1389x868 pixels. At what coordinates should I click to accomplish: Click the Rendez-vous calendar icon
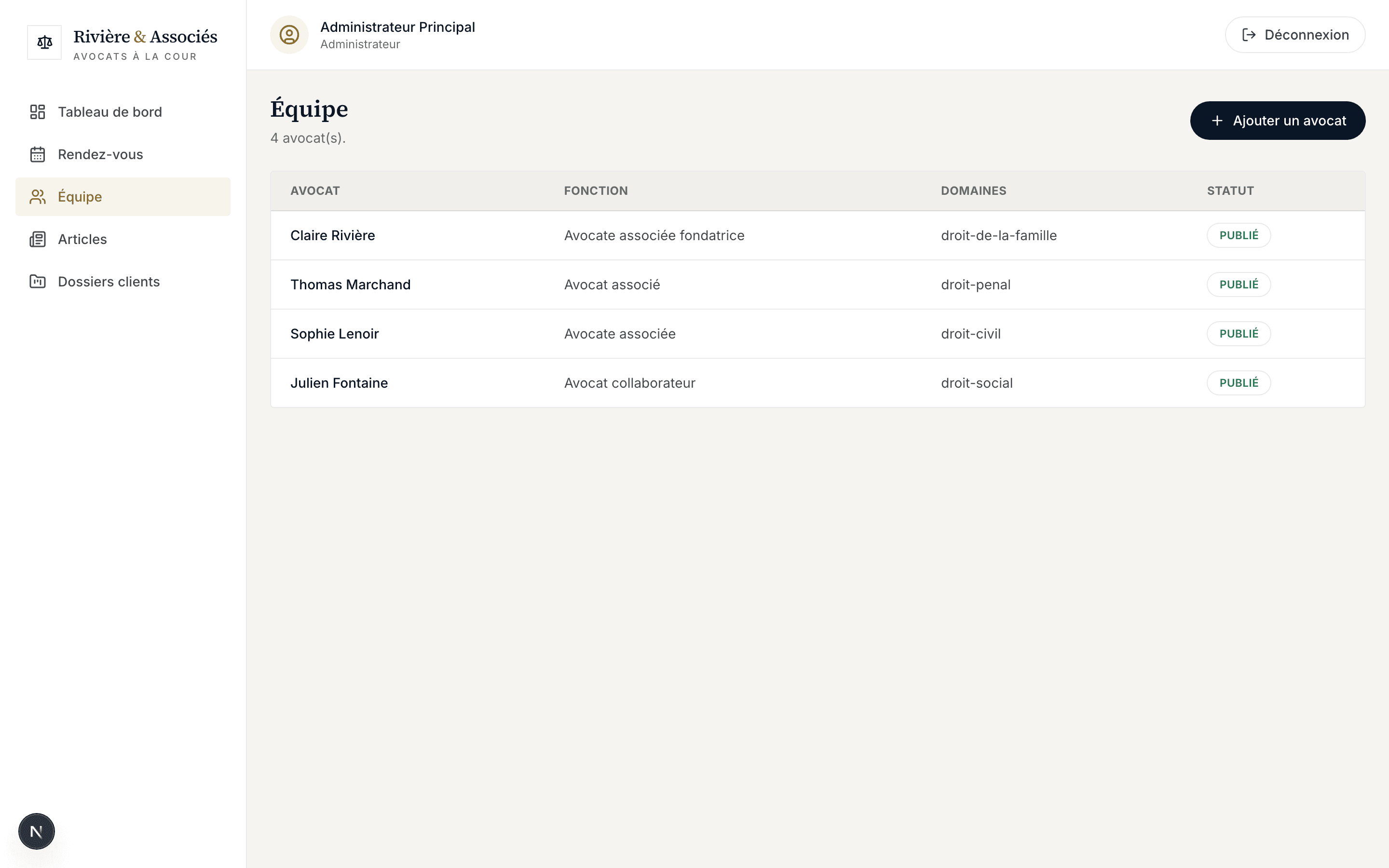pyautogui.click(x=37, y=154)
